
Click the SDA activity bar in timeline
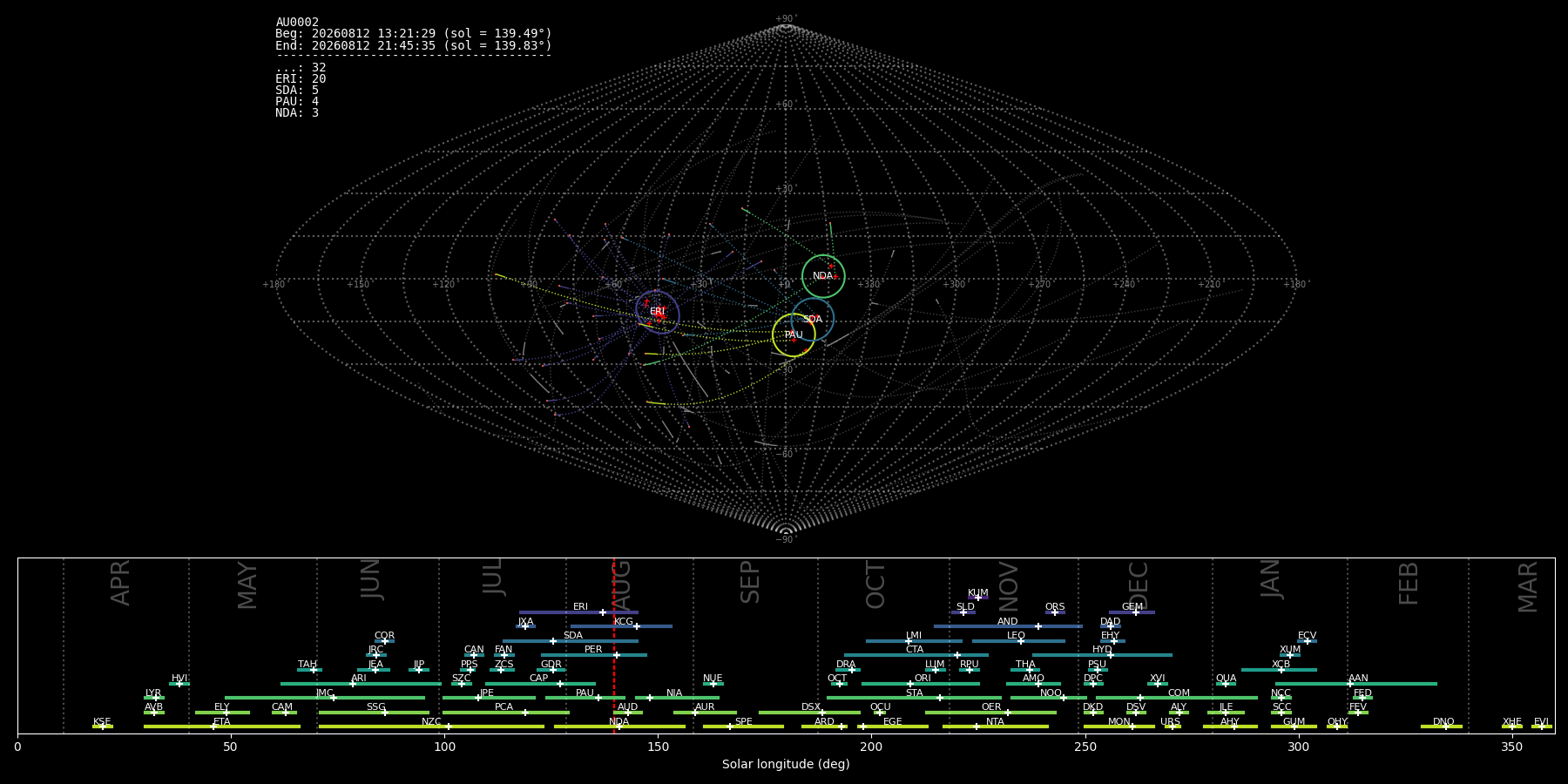point(571,641)
